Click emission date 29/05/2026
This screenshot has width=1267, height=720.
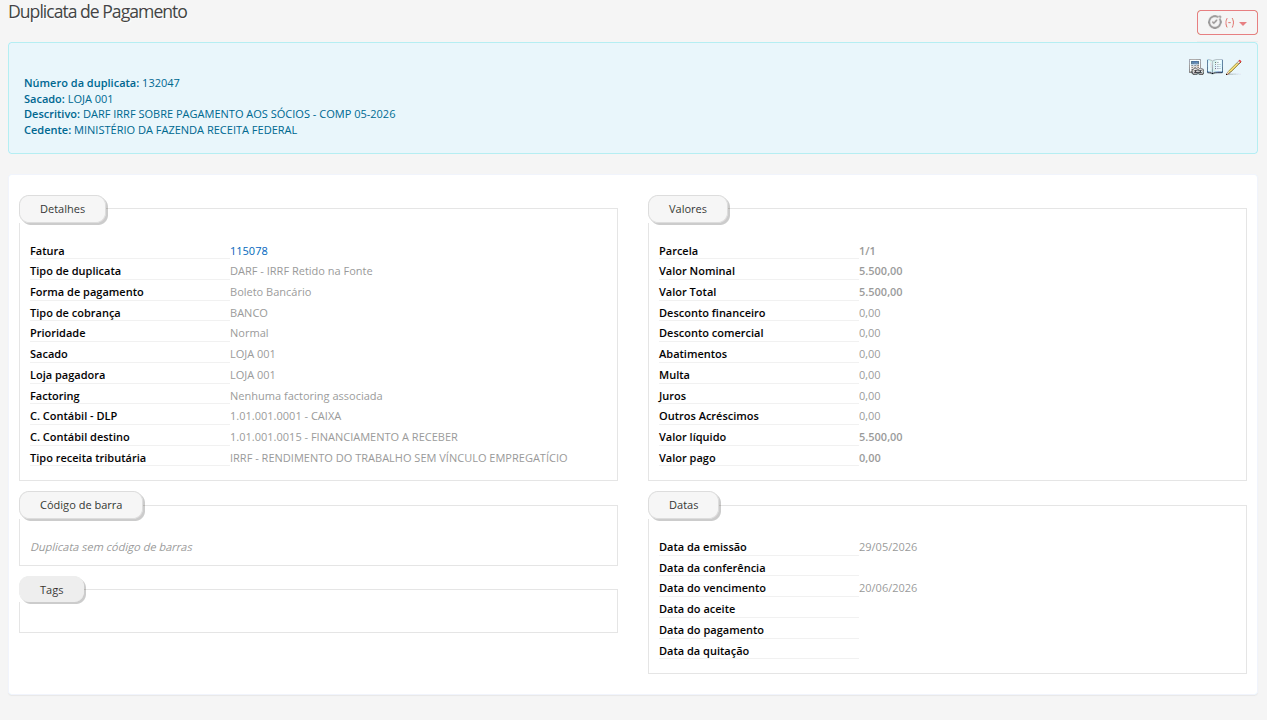888,547
